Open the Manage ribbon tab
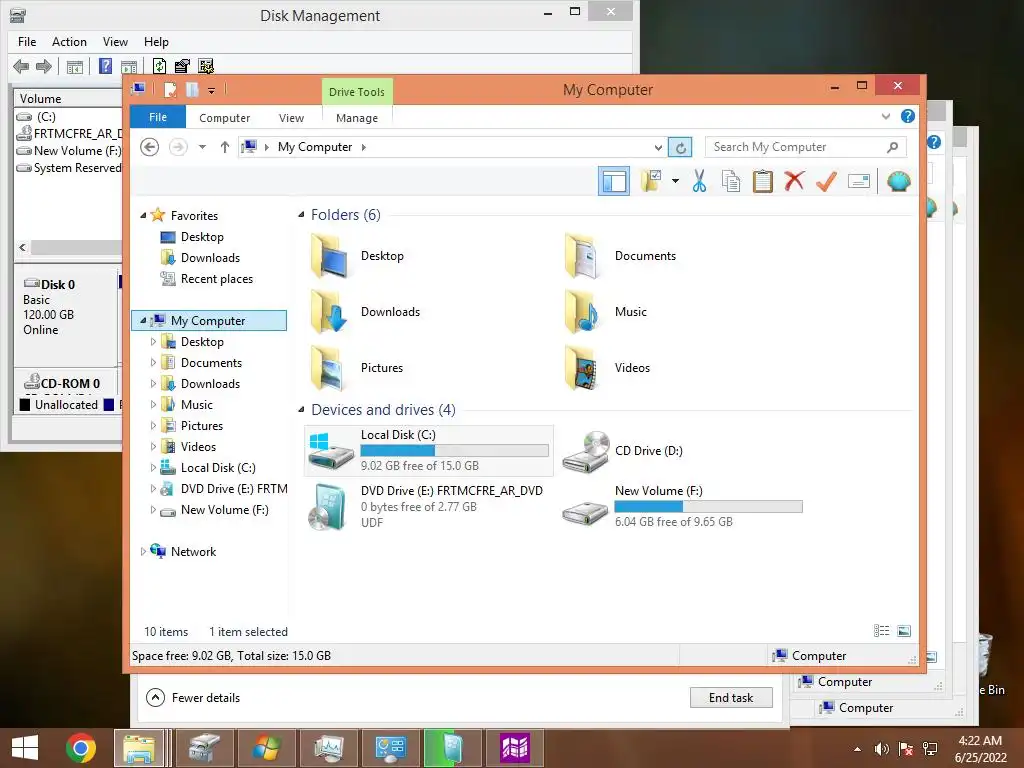 [357, 118]
